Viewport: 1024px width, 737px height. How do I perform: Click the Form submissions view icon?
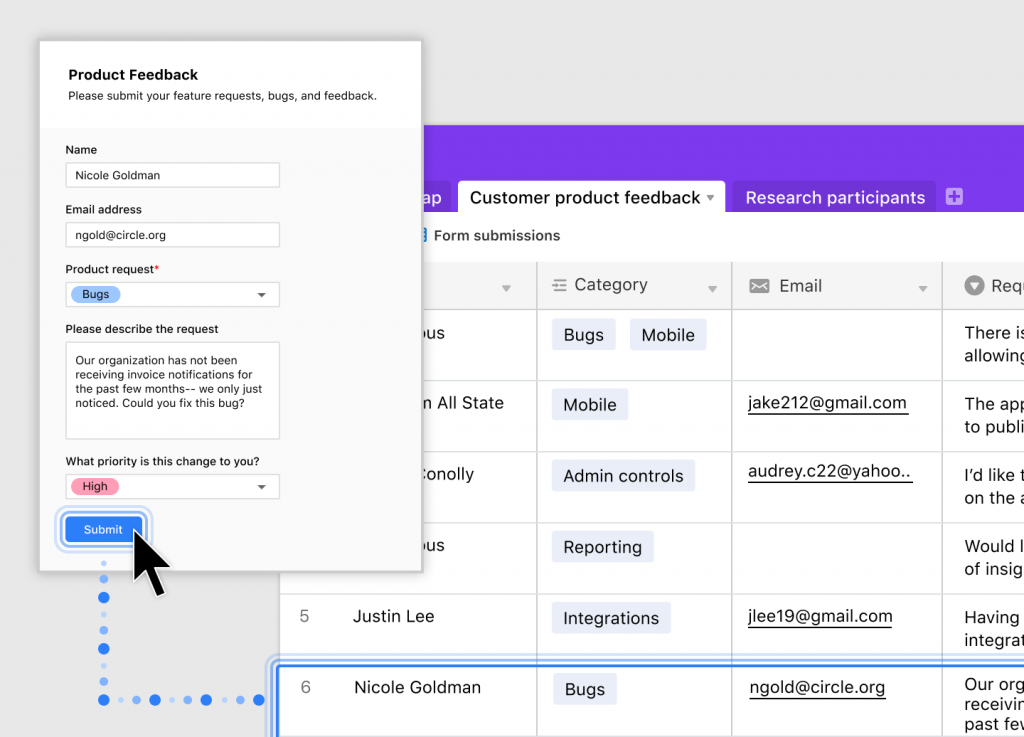(424, 236)
